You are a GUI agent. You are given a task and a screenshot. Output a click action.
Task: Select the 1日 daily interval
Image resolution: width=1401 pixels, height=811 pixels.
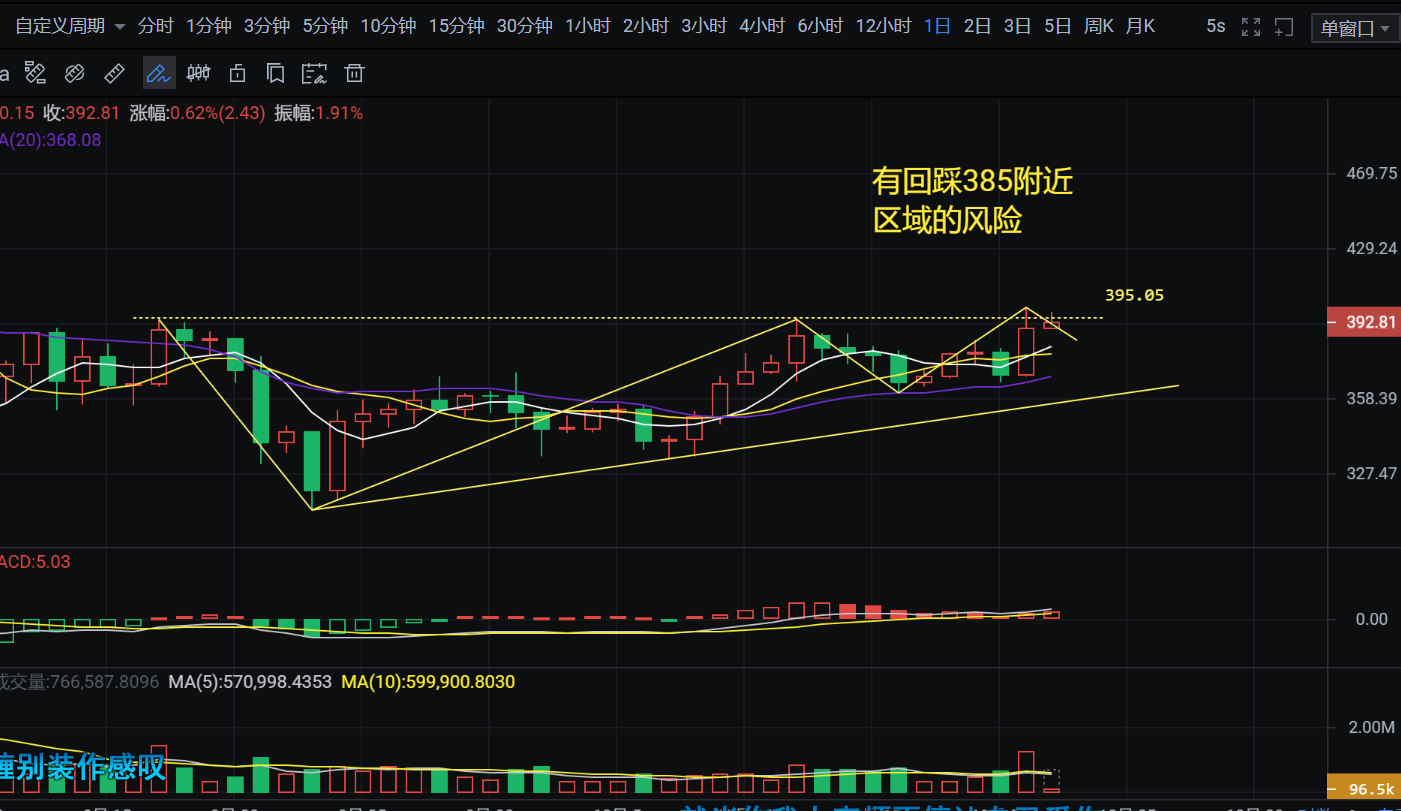point(937,27)
